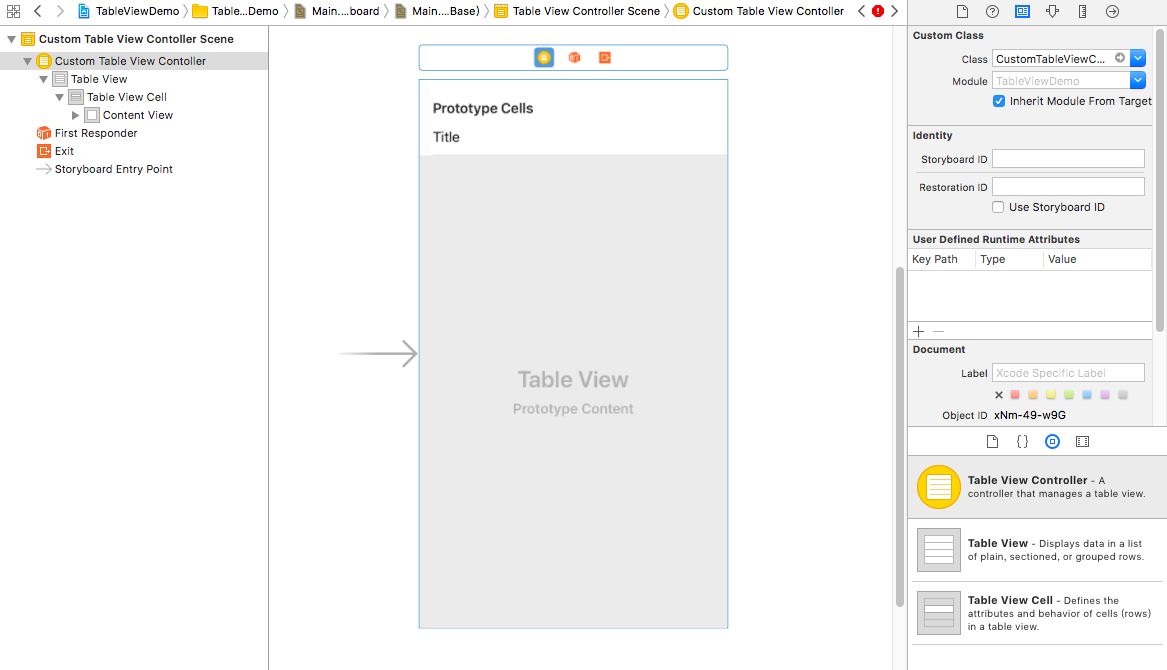The image size is (1167, 670).
Task: Open the File inspector tab
Action: pyautogui.click(x=962, y=12)
